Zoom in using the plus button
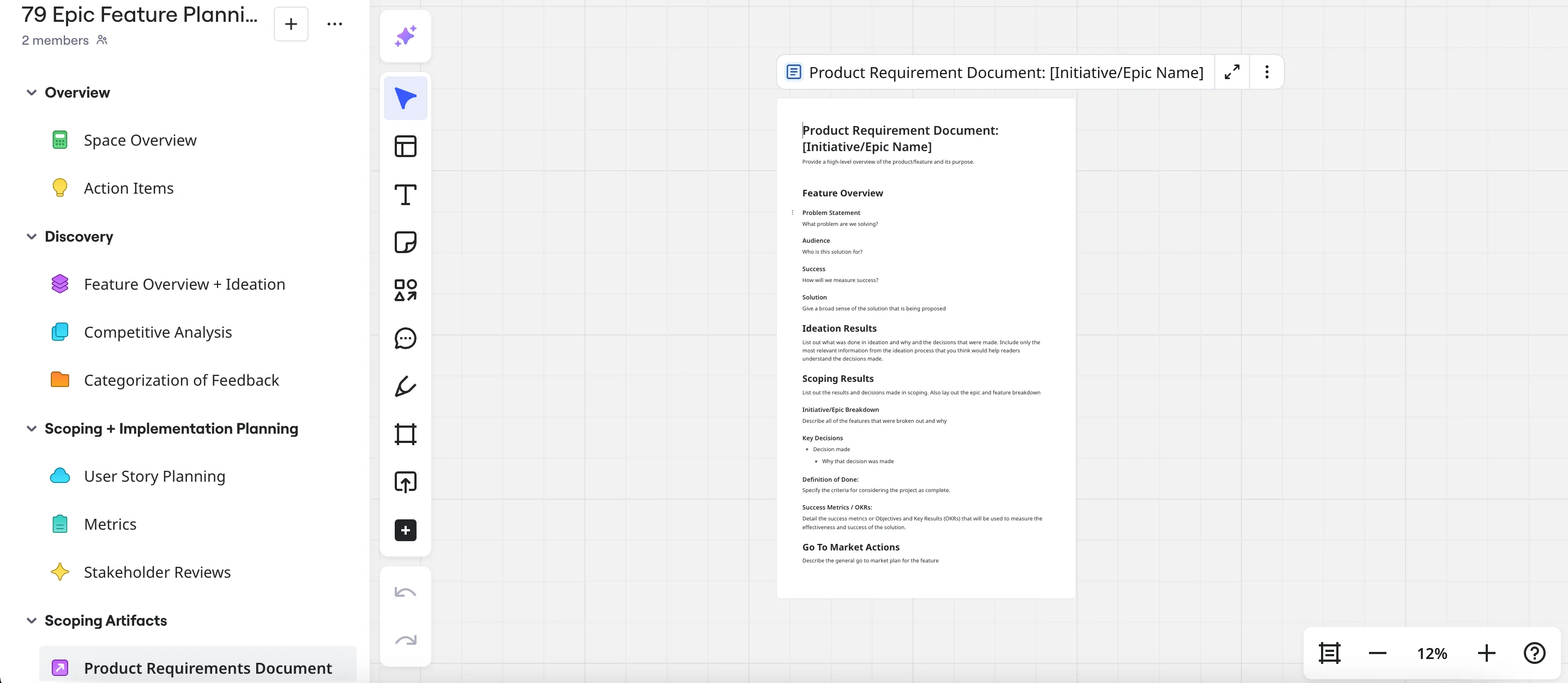Image resolution: width=1568 pixels, height=683 pixels. point(1486,653)
